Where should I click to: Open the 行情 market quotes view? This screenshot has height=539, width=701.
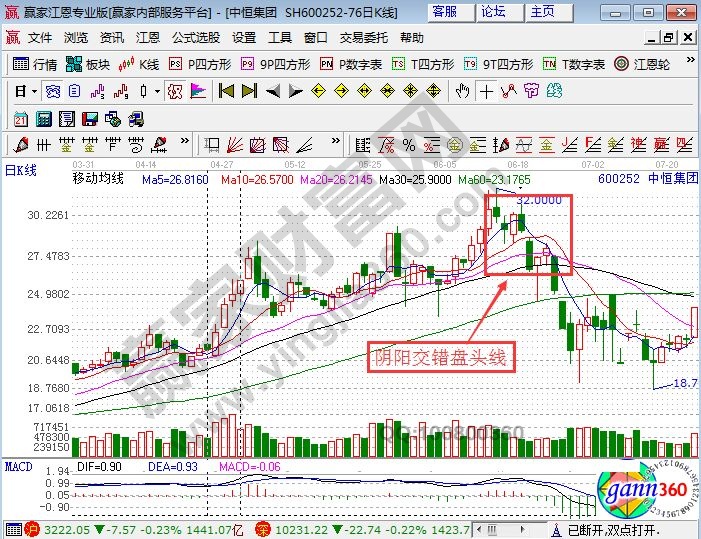35,64
